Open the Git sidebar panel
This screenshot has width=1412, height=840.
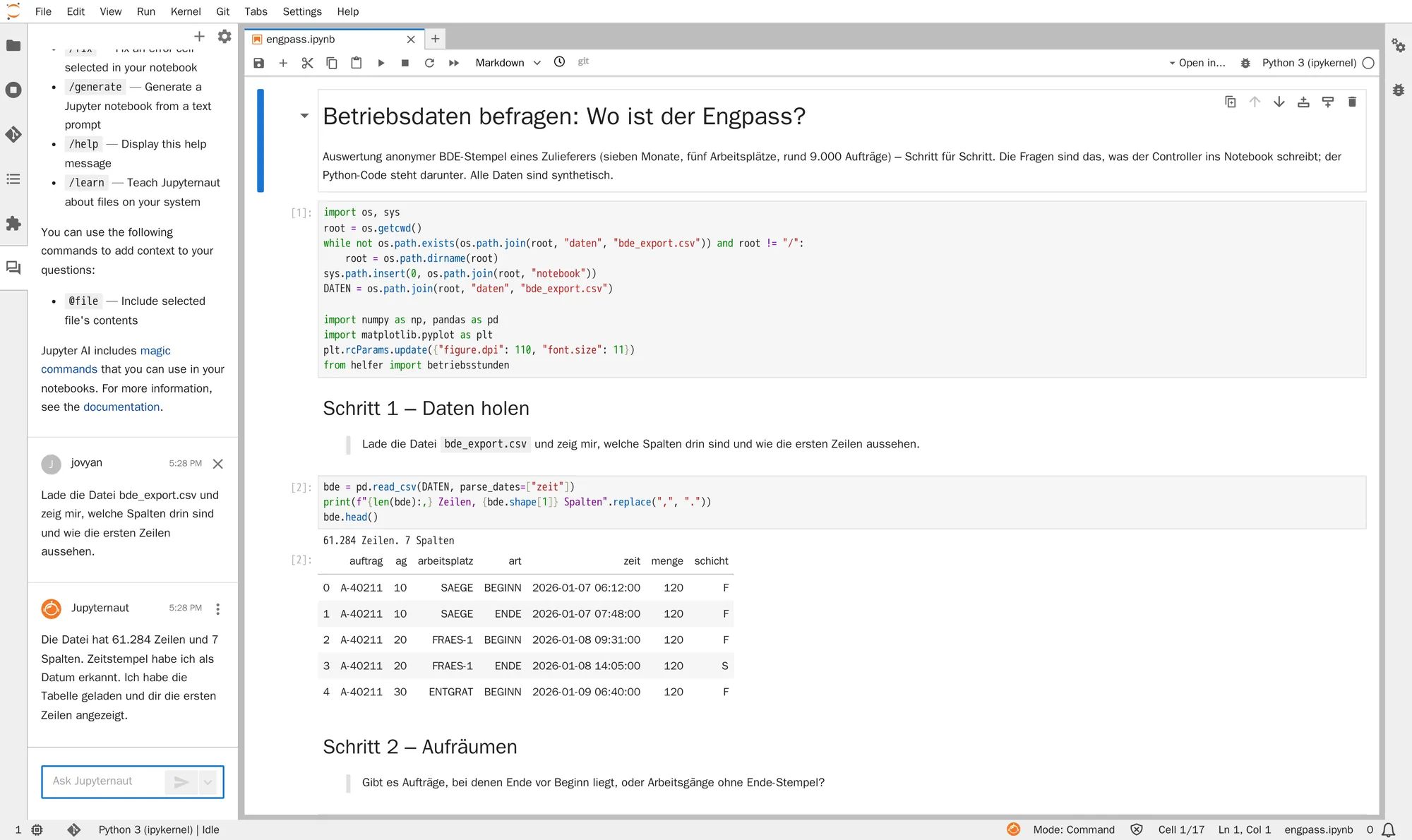(13, 135)
